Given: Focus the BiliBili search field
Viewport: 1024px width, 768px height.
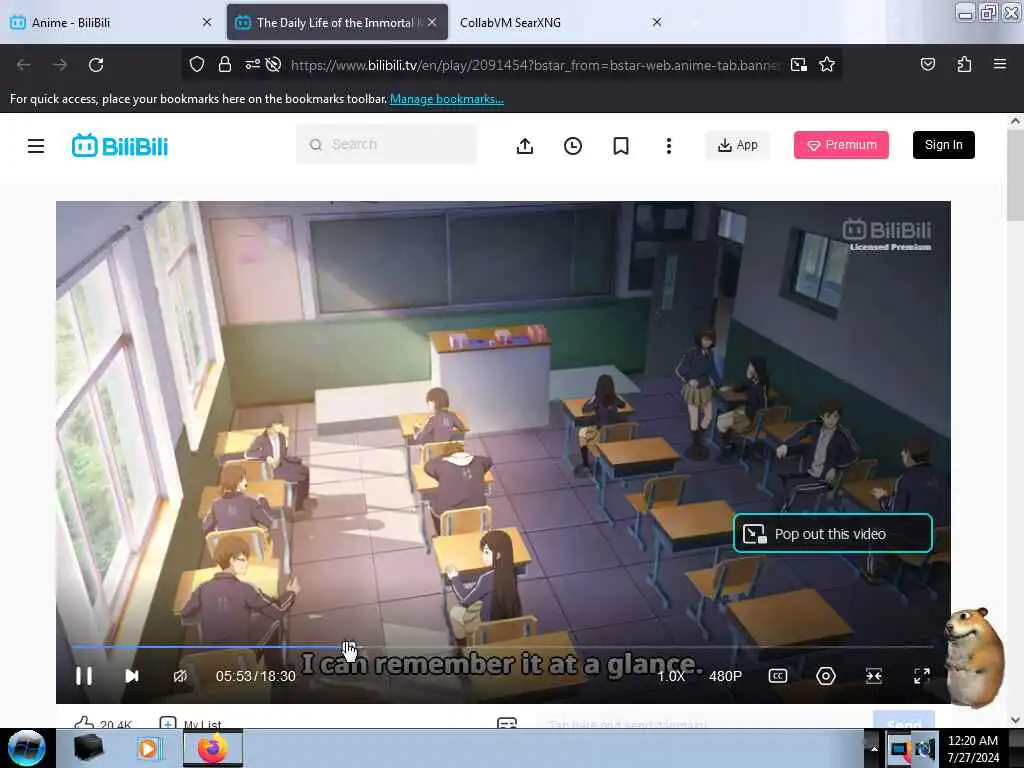Looking at the screenshot, I should [x=386, y=144].
